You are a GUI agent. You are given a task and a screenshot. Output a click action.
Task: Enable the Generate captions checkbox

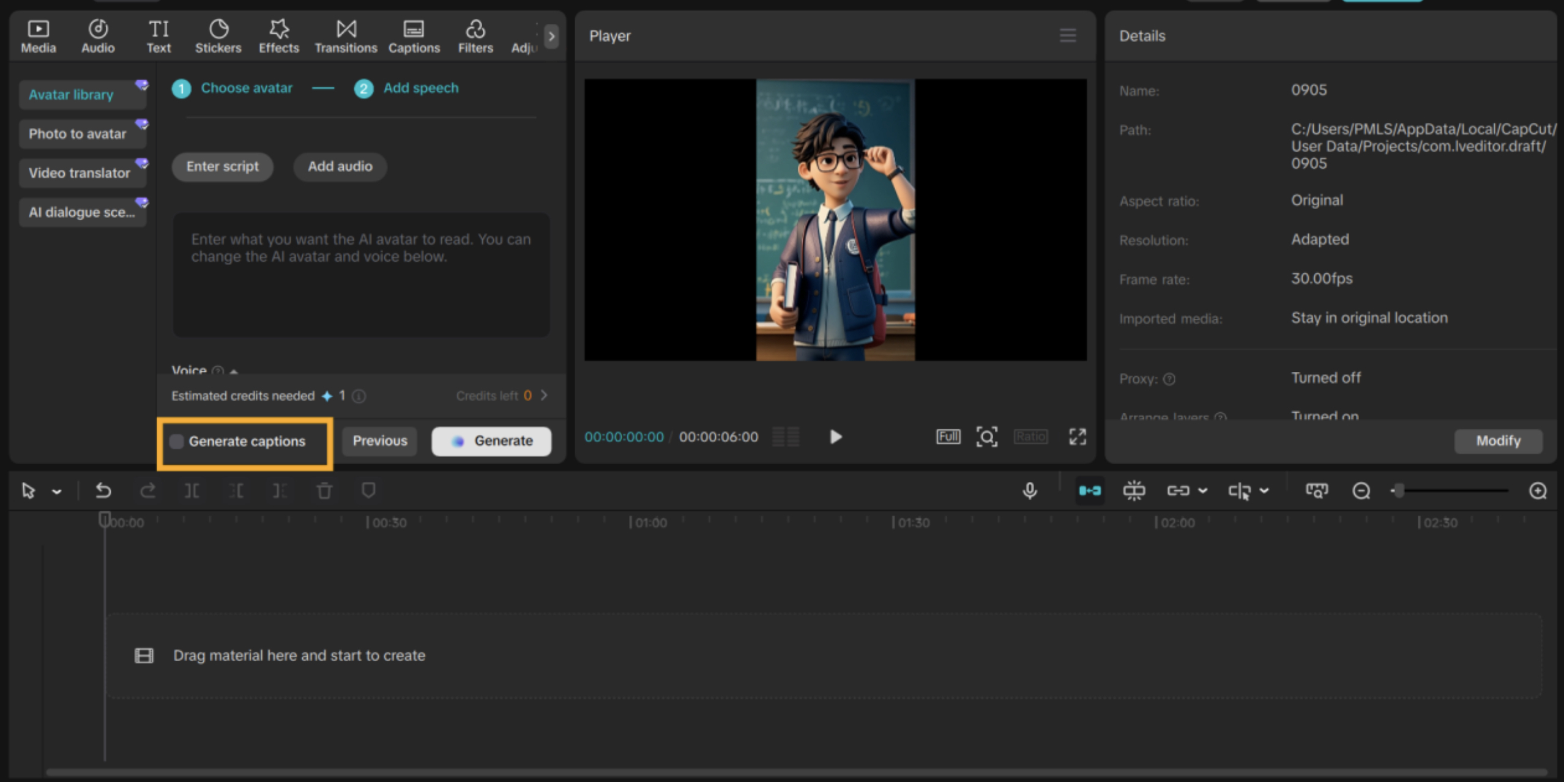click(x=177, y=442)
